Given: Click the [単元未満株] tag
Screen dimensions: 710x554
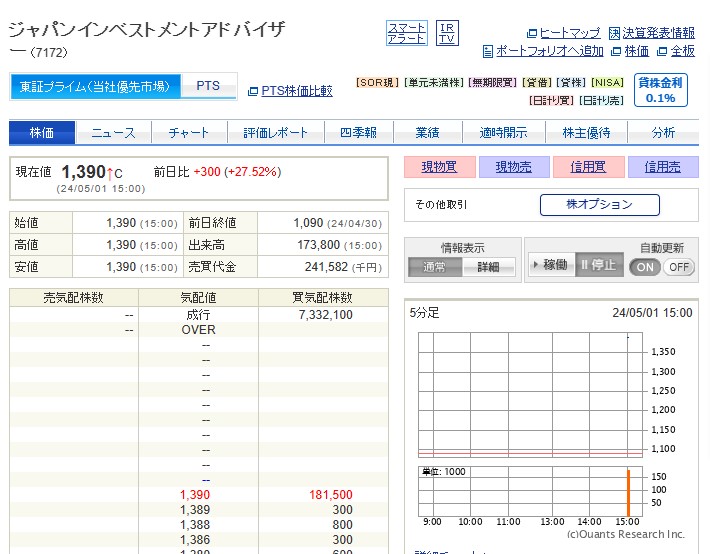Looking at the screenshot, I should point(434,82).
